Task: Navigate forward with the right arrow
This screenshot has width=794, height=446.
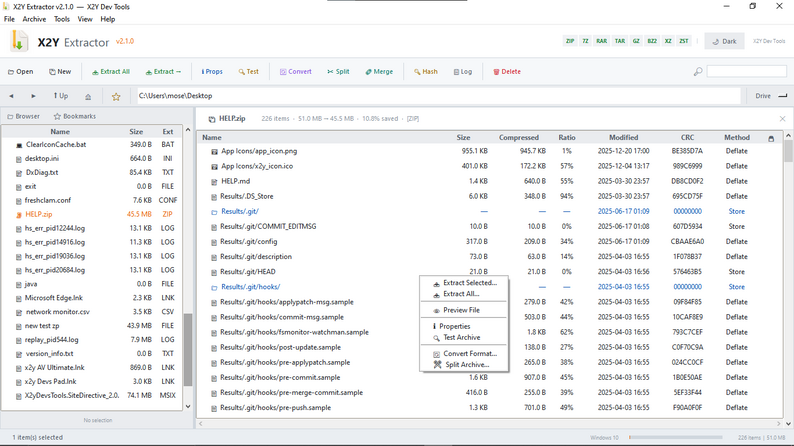Action: click(x=33, y=96)
